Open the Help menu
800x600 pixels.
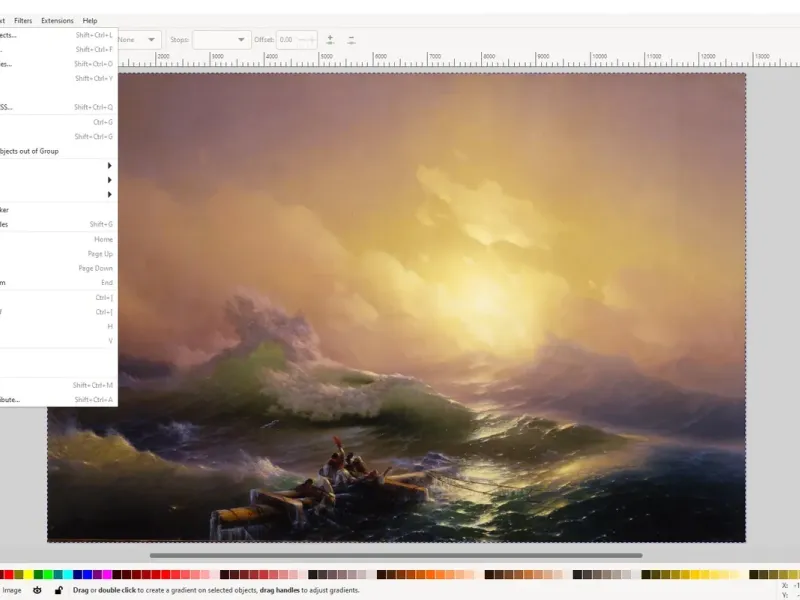click(x=90, y=21)
